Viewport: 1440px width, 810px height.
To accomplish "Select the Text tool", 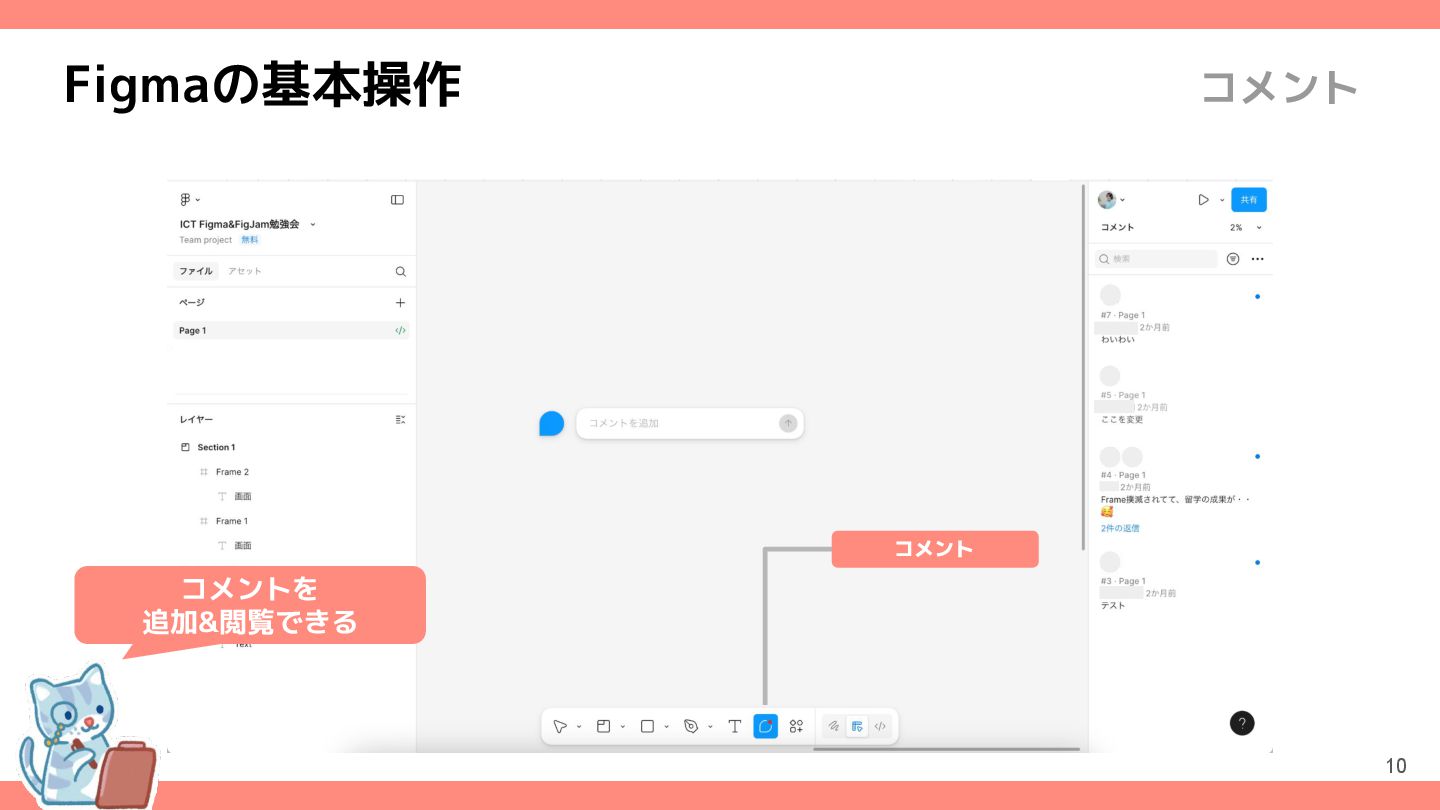I will pos(734,727).
